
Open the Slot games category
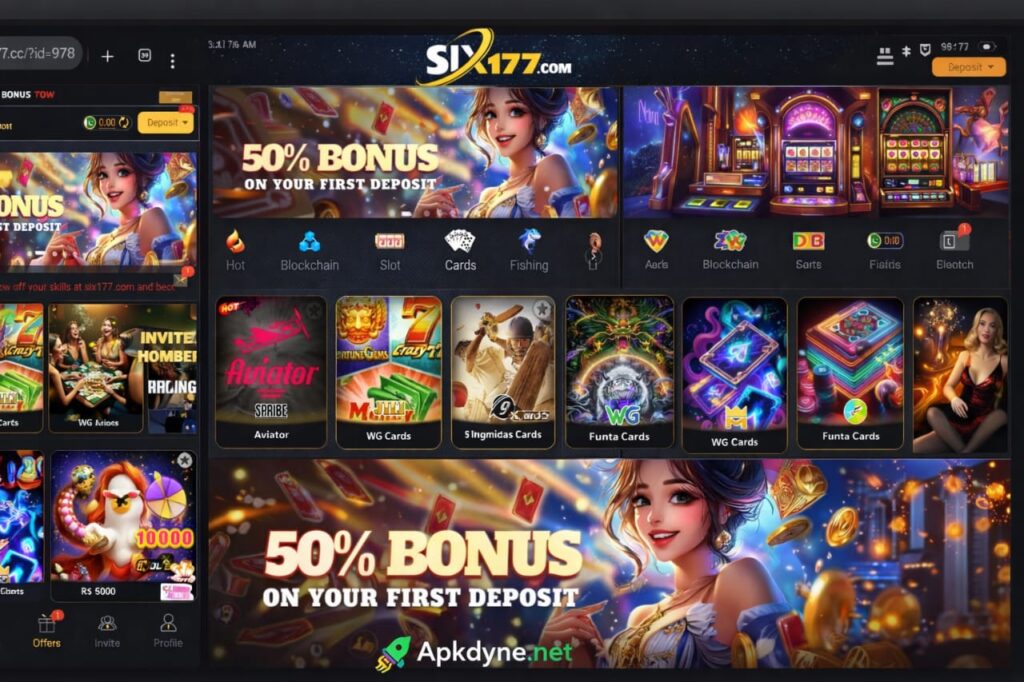(390, 250)
